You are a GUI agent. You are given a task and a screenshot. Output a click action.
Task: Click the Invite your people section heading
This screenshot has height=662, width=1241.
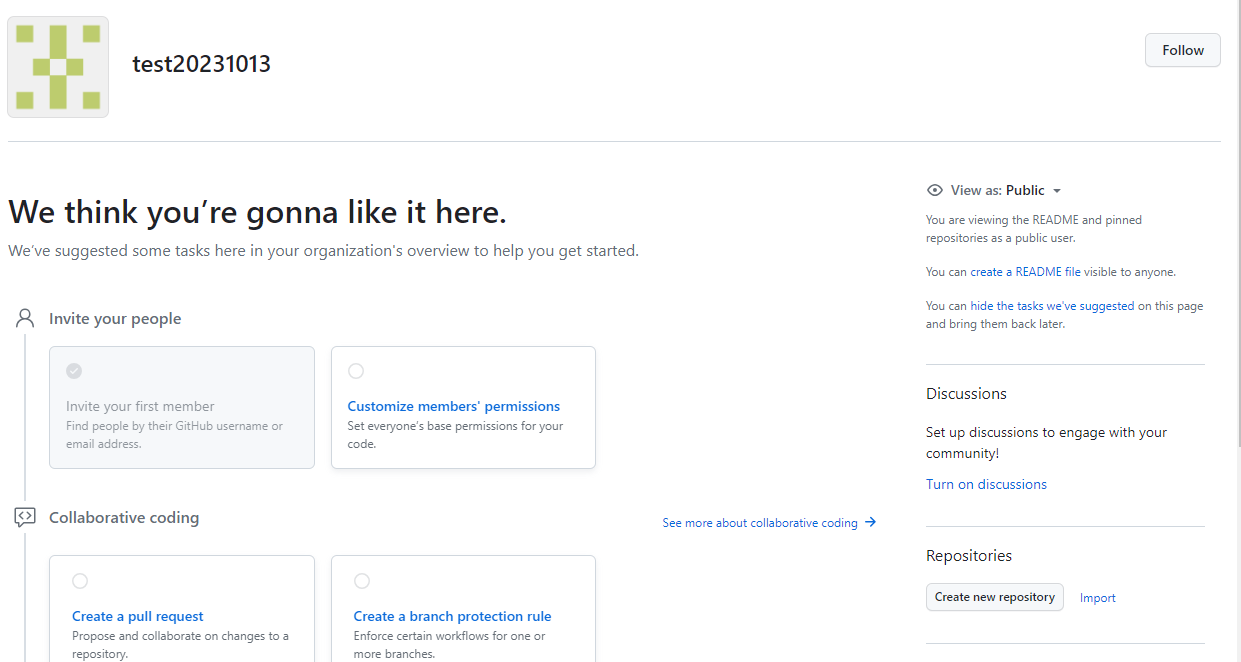coord(115,319)
